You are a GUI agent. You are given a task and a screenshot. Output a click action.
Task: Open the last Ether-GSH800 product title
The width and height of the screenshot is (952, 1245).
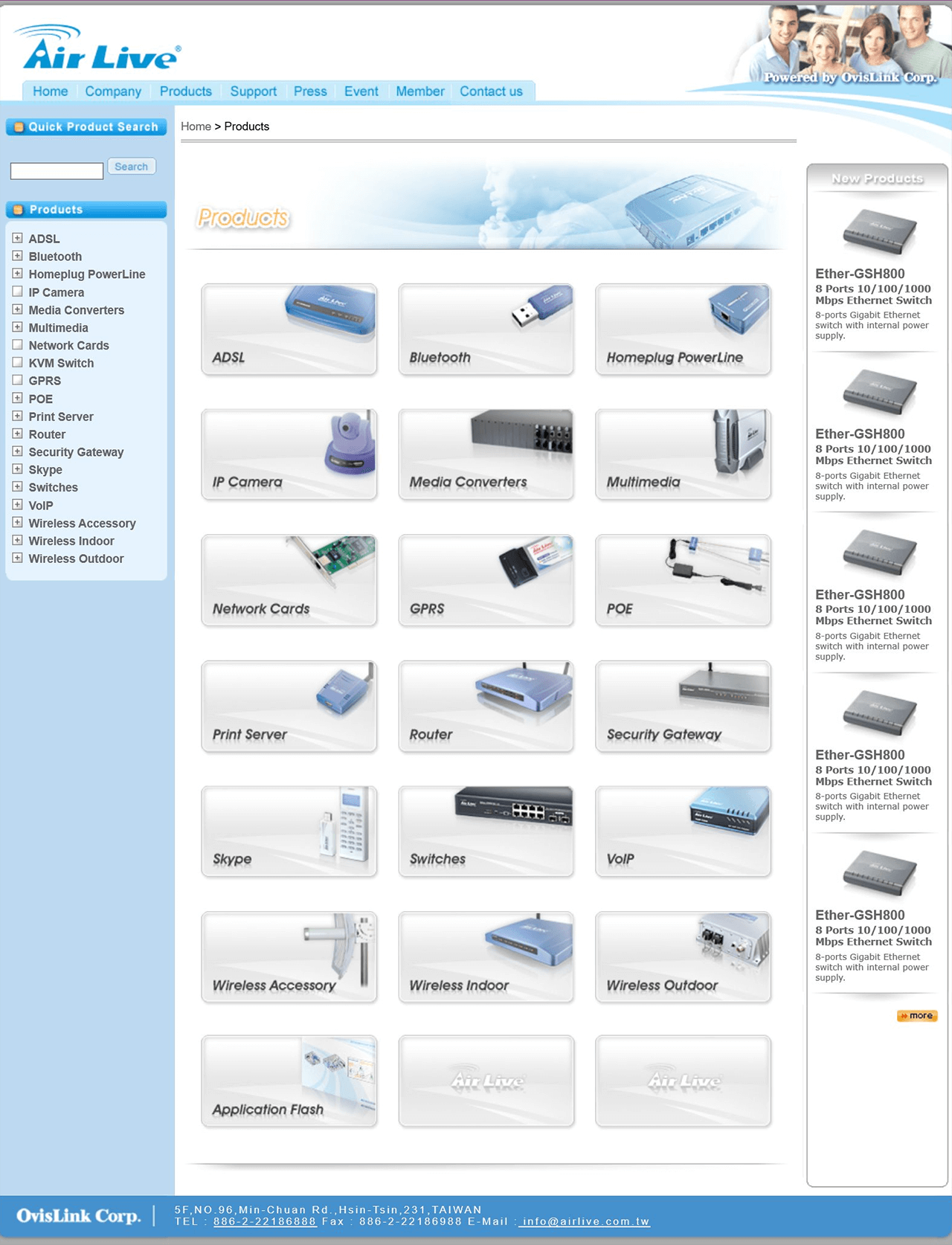coord(860,916)
